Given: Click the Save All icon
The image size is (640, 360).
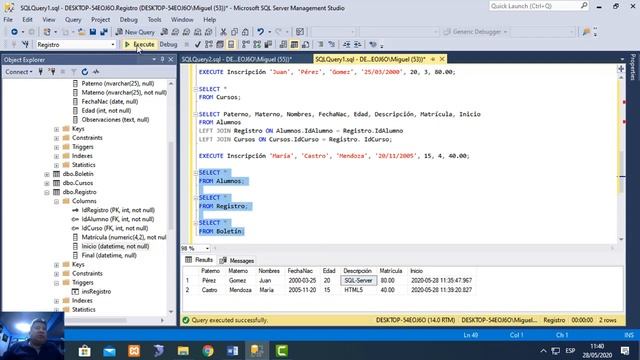Looking at the screenshot, I should coord(104,32).
